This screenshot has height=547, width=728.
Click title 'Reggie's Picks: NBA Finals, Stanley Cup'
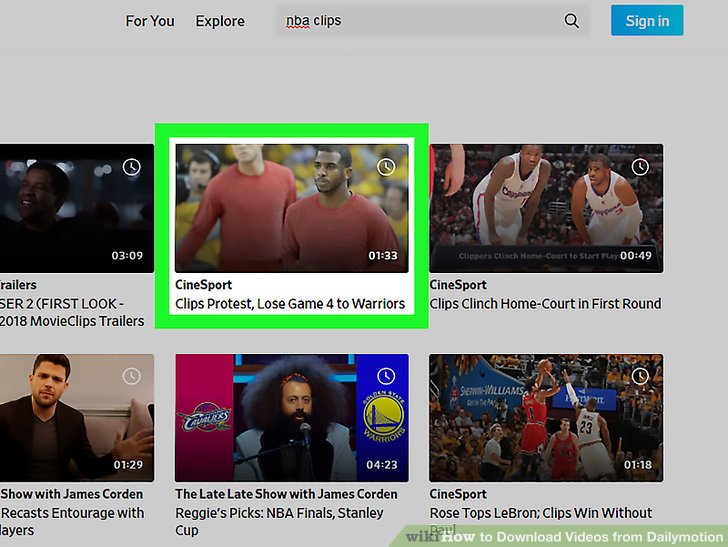click(280, 521)
